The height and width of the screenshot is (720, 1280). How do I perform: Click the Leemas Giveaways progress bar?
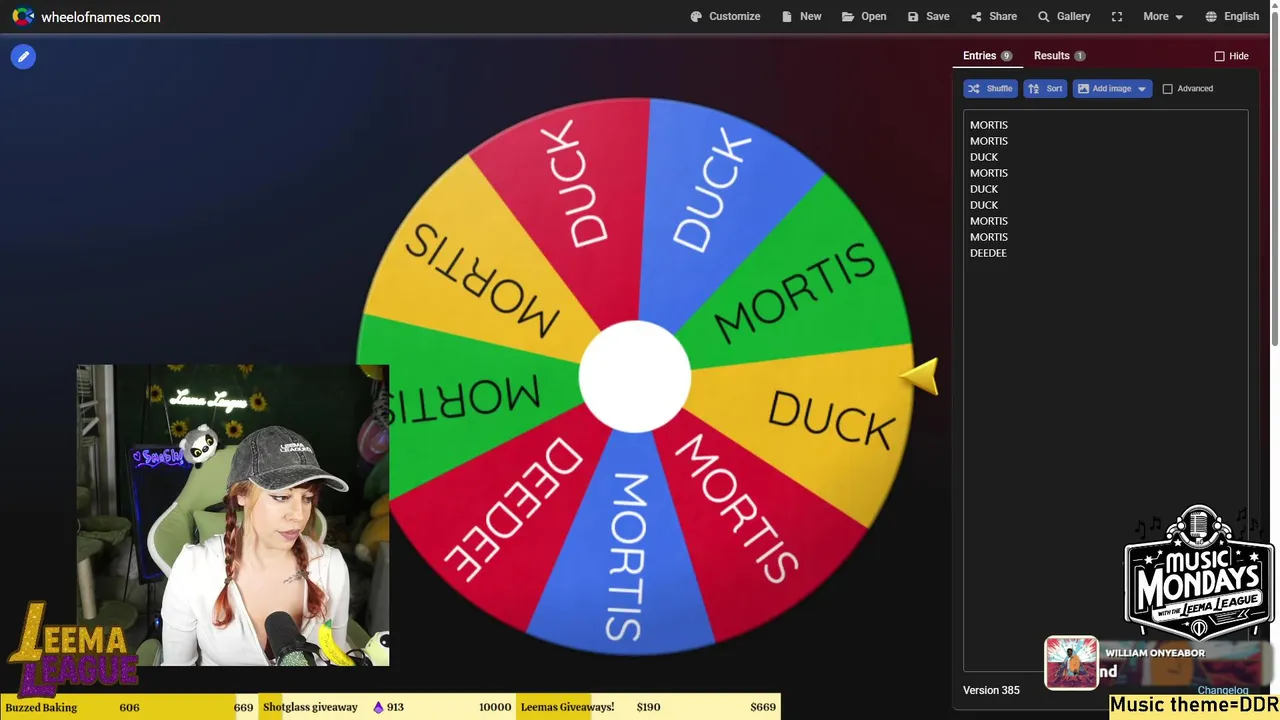coord(648,707)
